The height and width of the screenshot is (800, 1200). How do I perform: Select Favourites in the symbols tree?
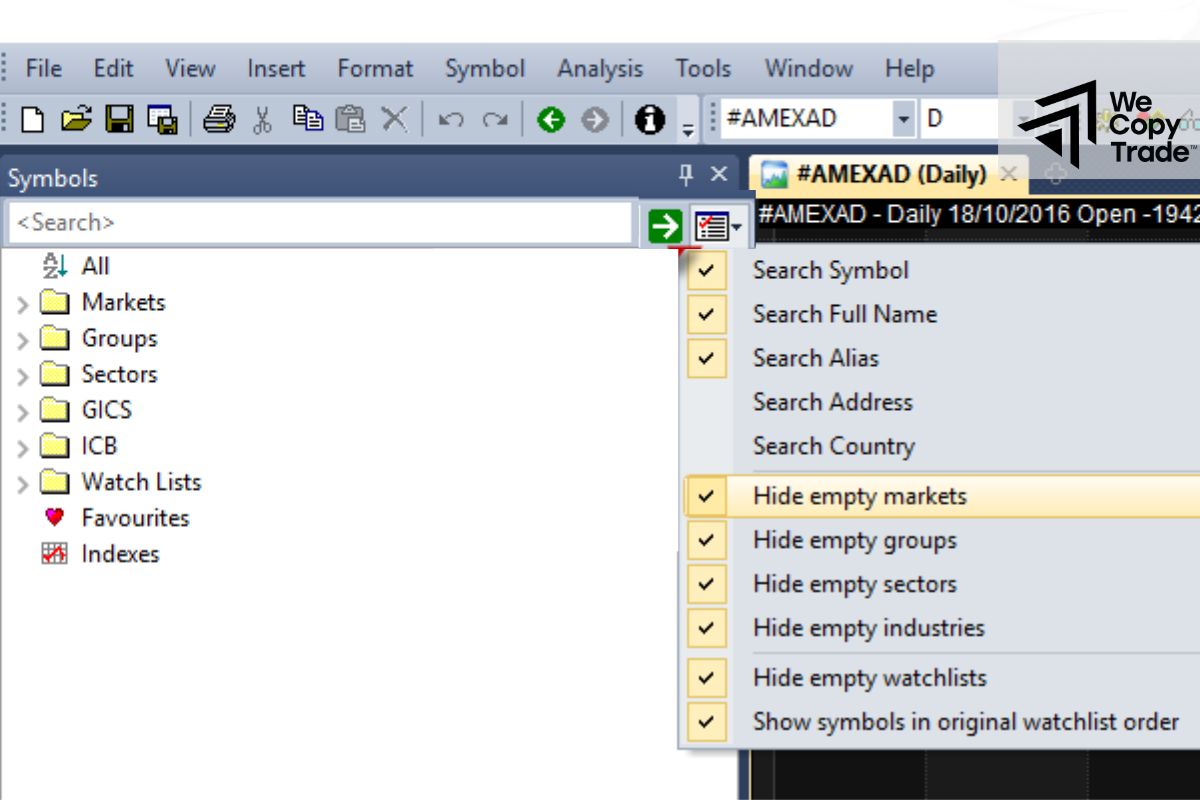pyautogui.click(x=135, y=518)
